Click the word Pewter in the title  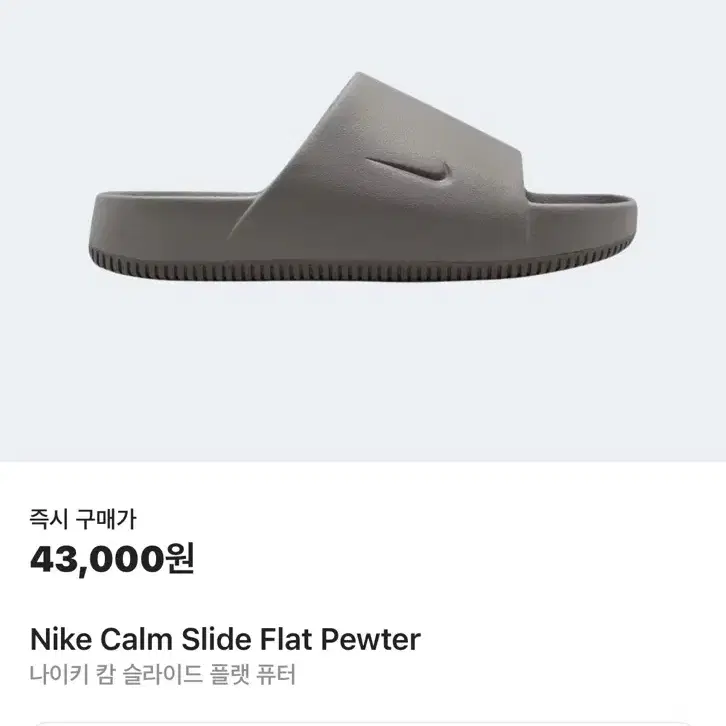371,639
